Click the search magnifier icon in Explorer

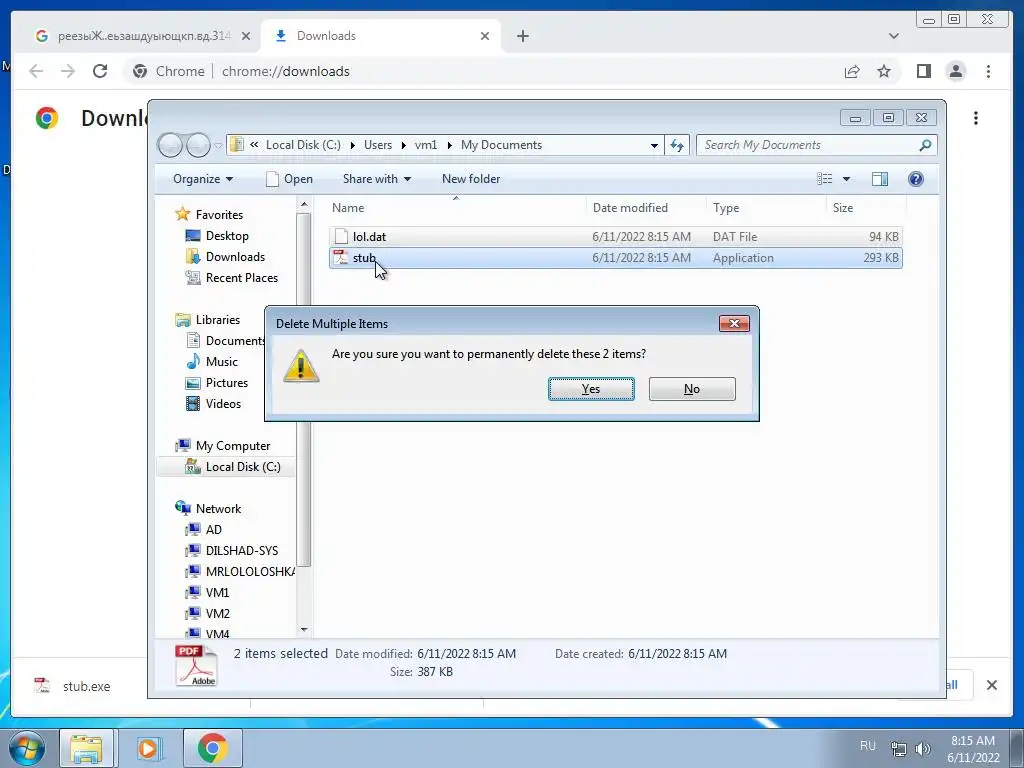pyautogui.click(x=925, y=145)
